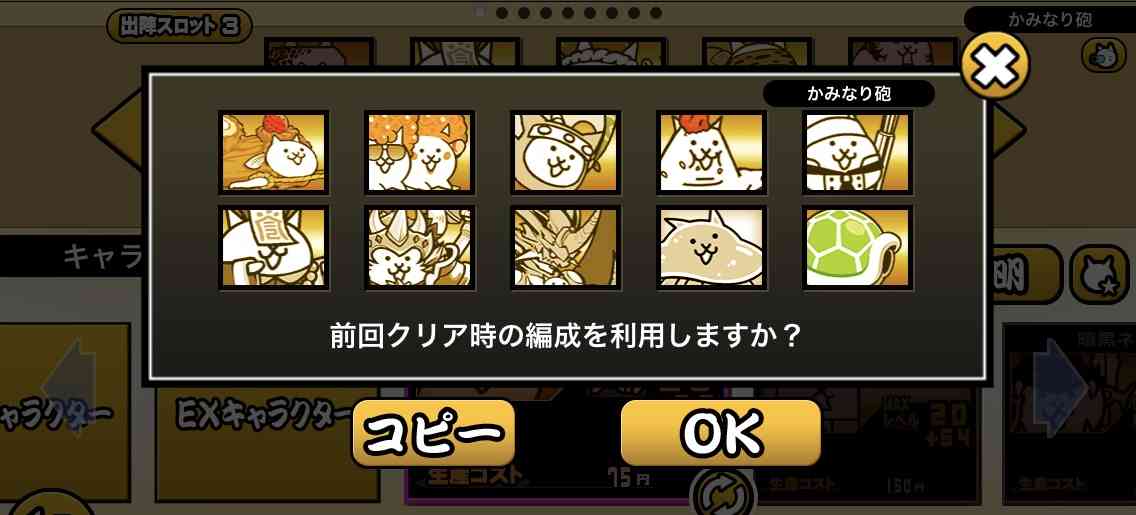
Task: Select the fried shrimp cat unit icon
Action: pyautogui.click(x=711, y=152)
